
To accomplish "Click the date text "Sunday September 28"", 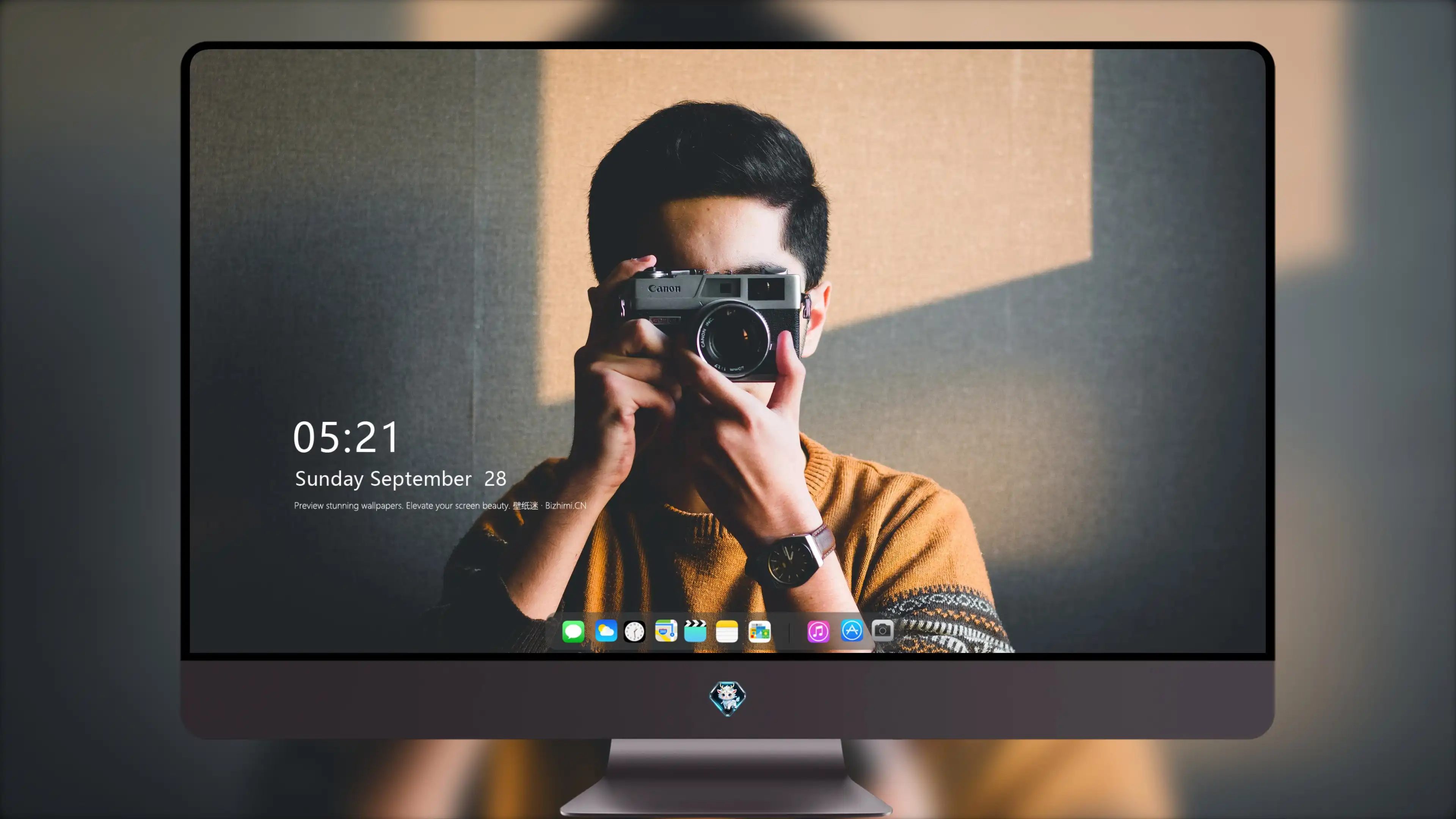I will [x=400, y=479].
